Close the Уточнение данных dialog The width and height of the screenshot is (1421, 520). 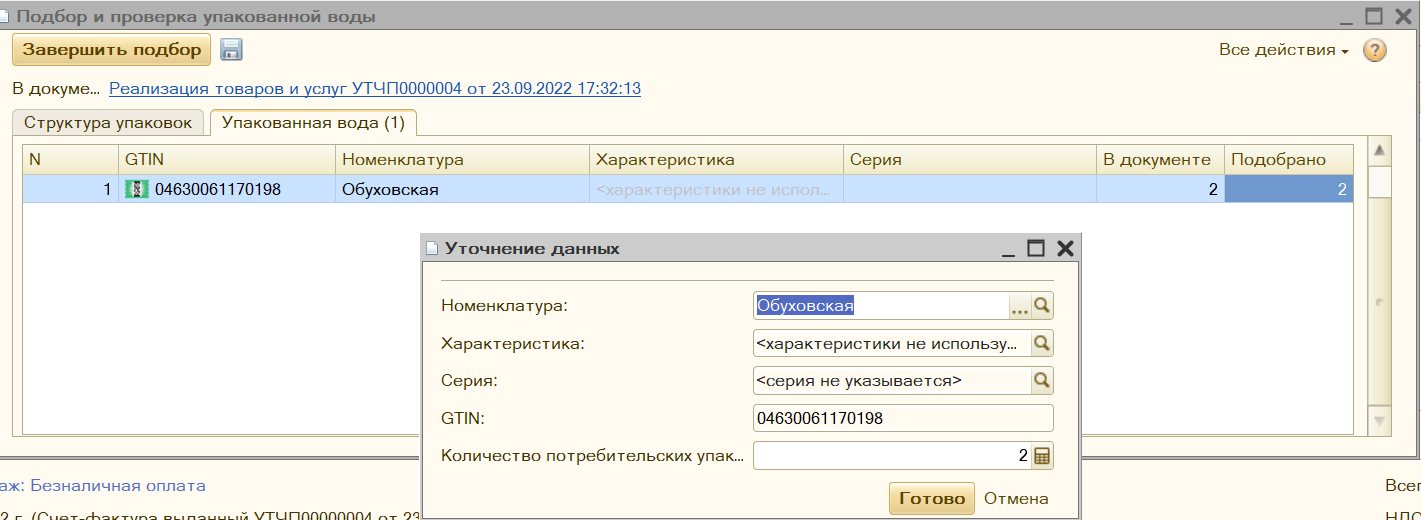(x=1065, y=248)
